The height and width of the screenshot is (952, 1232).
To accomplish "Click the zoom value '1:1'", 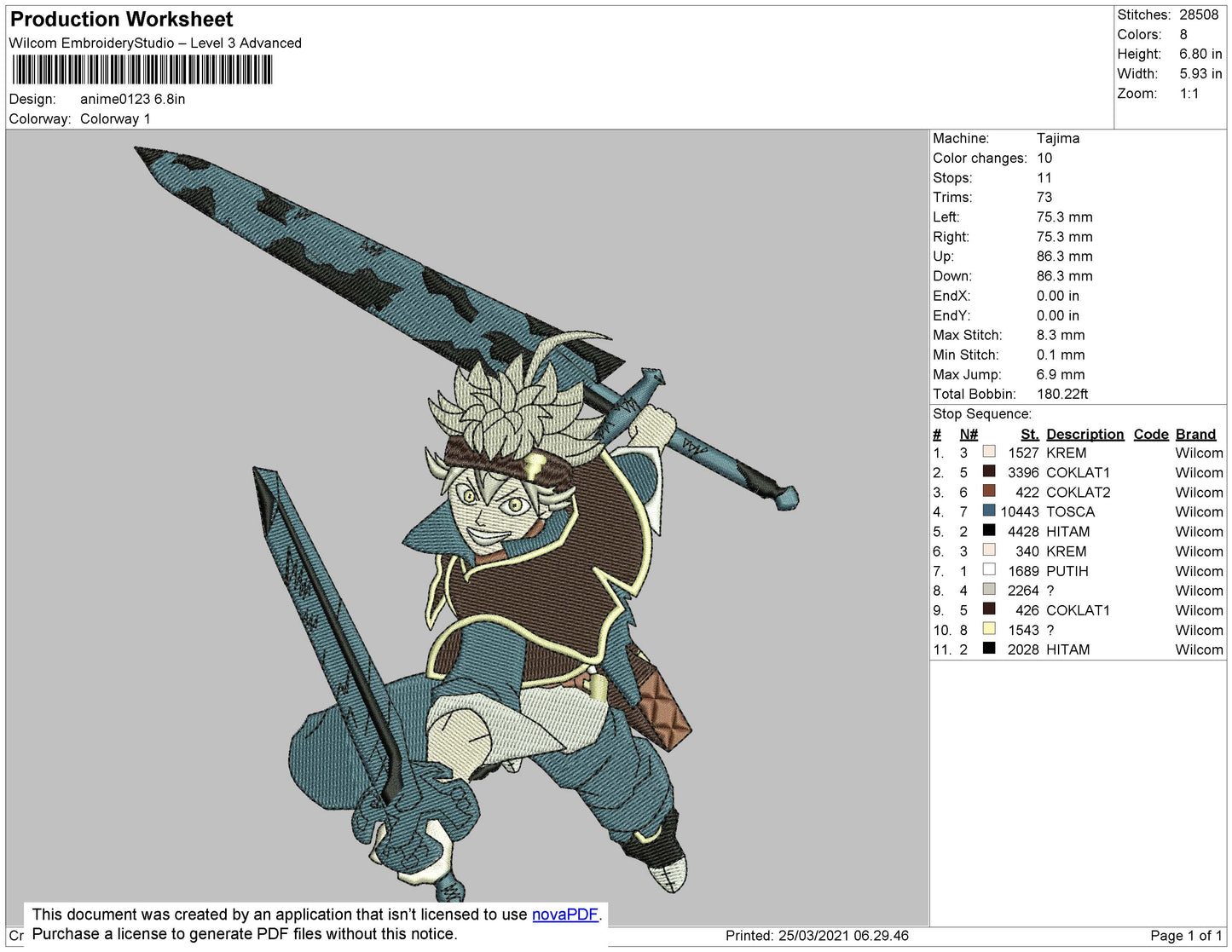I will pos(1189,94).
